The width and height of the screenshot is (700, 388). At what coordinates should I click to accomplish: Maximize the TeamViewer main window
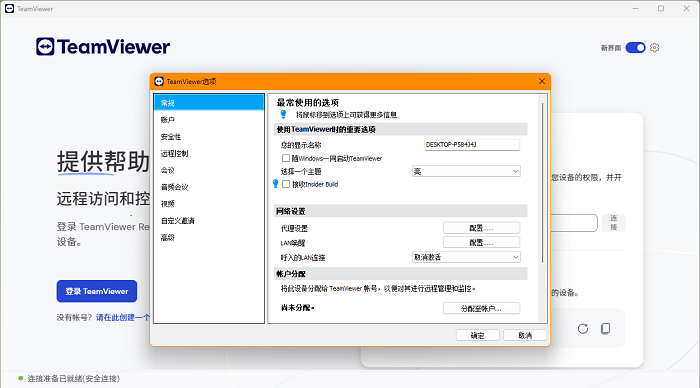[x=661, y=8]
